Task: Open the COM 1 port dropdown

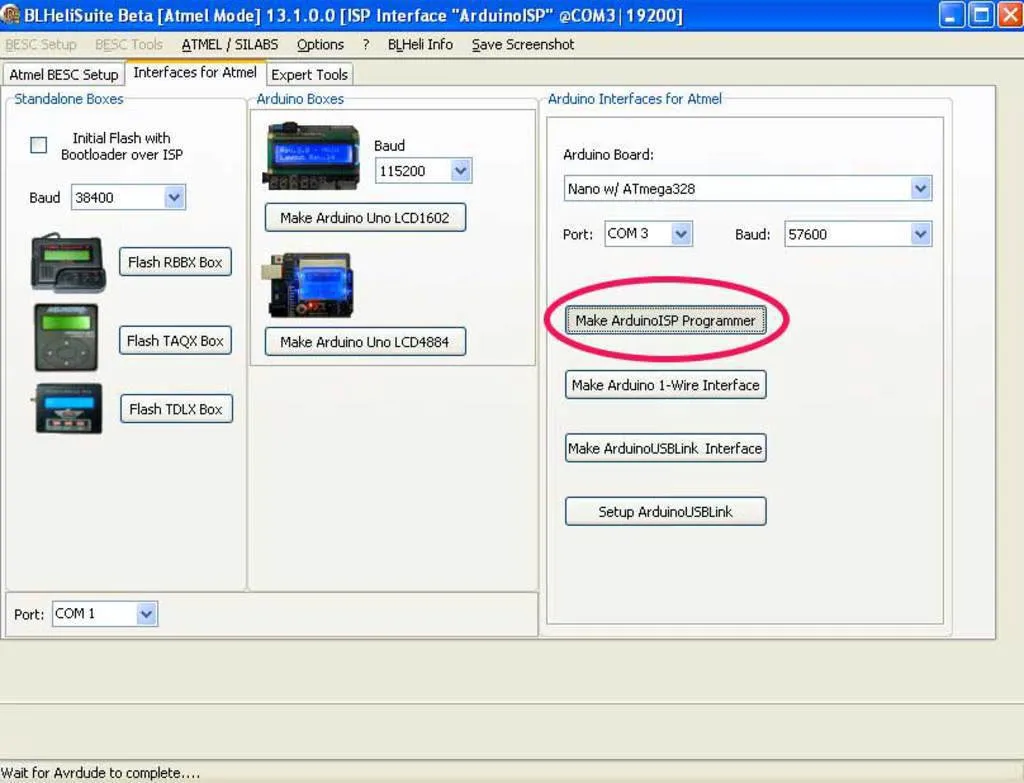Action: tap(147, 614)
